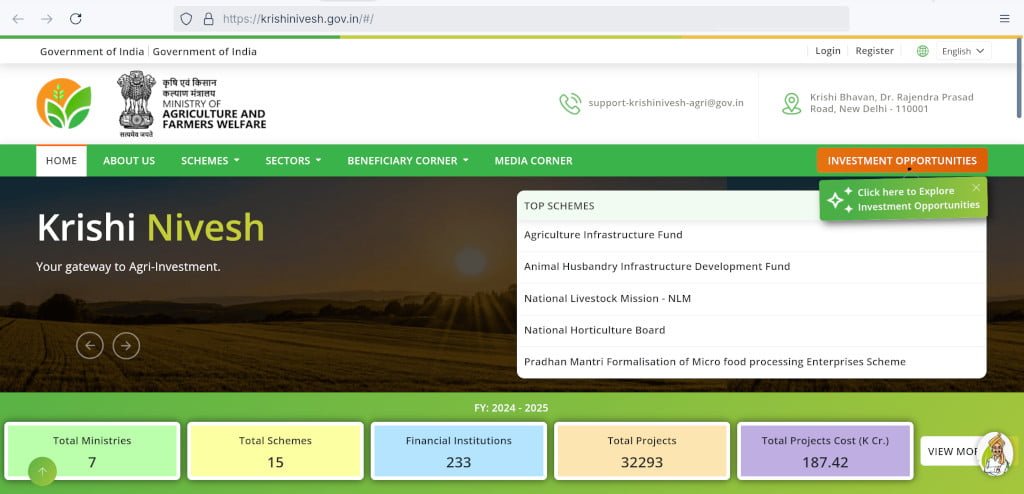
Task: Click the map pin location icon
Action: coord(792,103)
